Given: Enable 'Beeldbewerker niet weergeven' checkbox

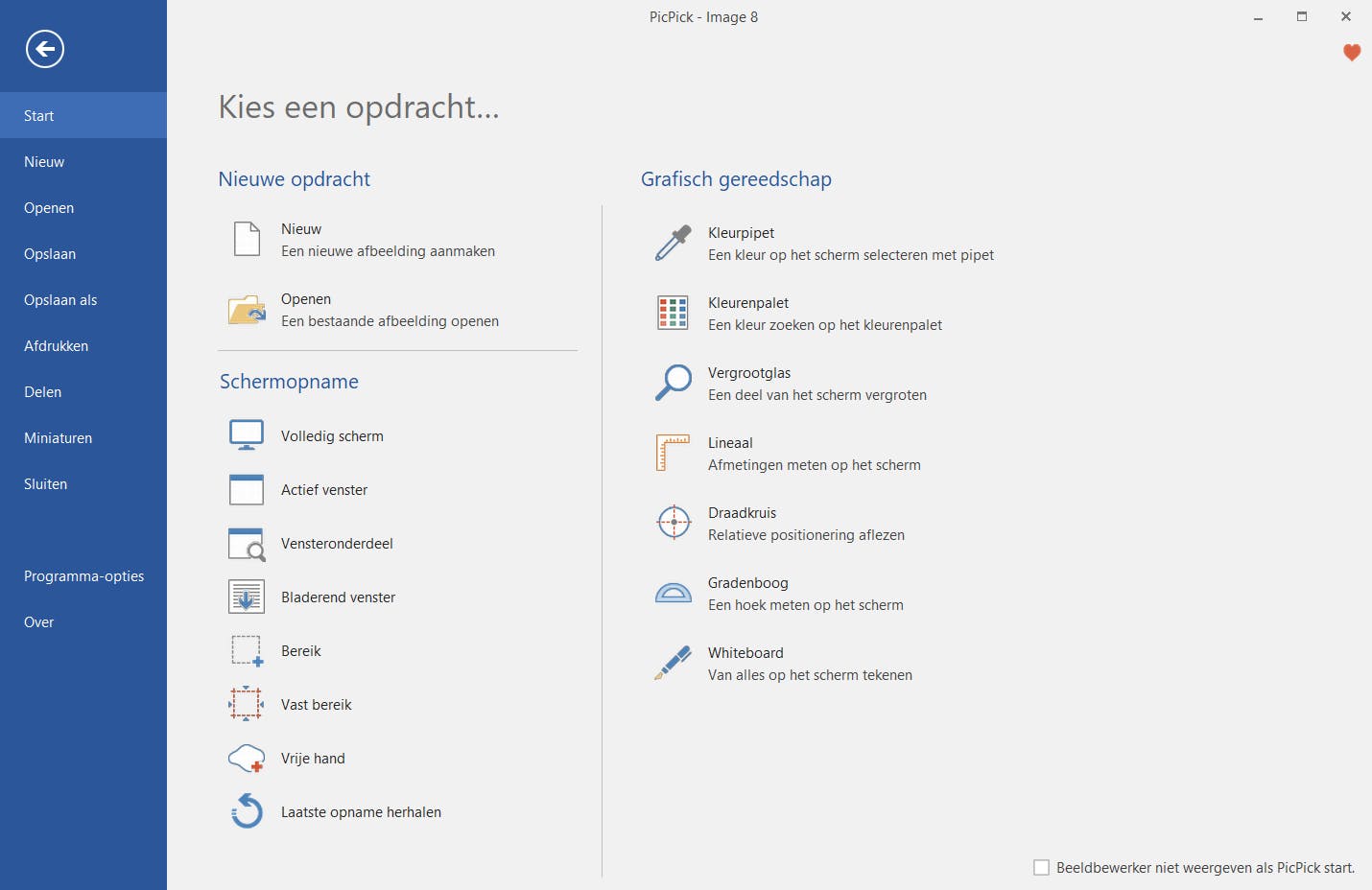Looking at the screenshot, I should [x=1041, y=867].
